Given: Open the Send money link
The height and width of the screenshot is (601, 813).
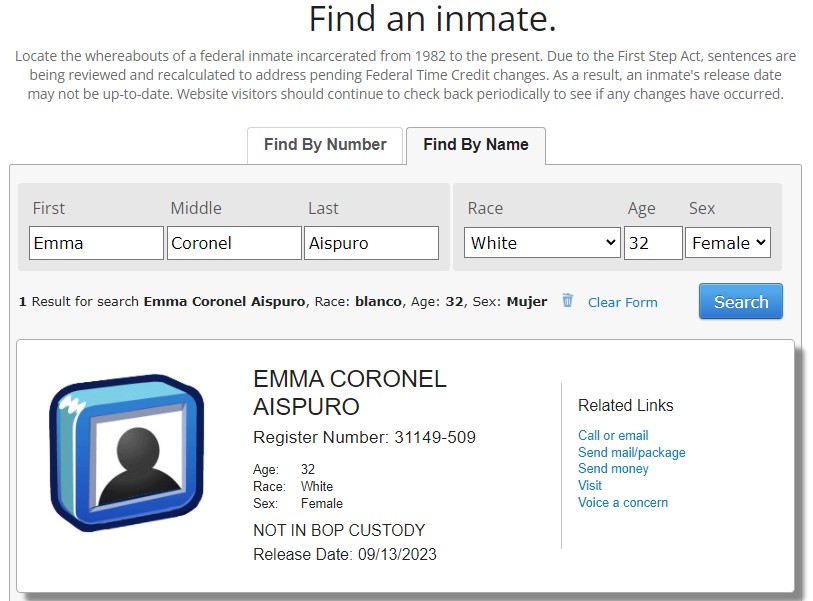Looking at the screenshot, I should pyautogui.click(x=613, y=469).
